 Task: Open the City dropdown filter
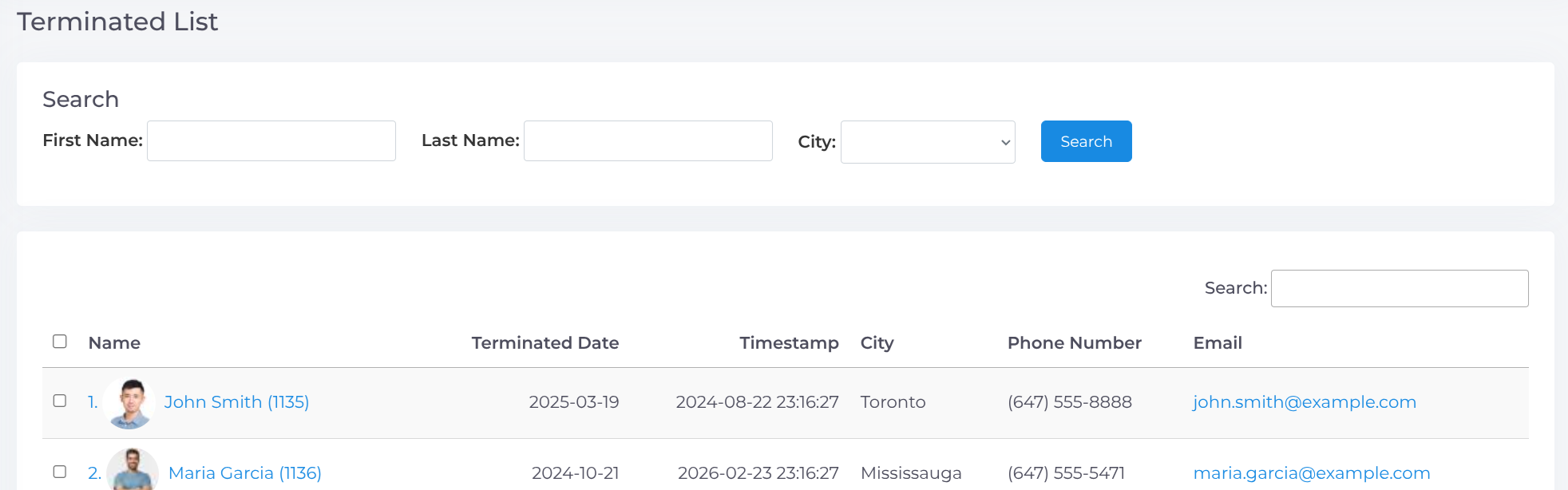click(928, 142)
